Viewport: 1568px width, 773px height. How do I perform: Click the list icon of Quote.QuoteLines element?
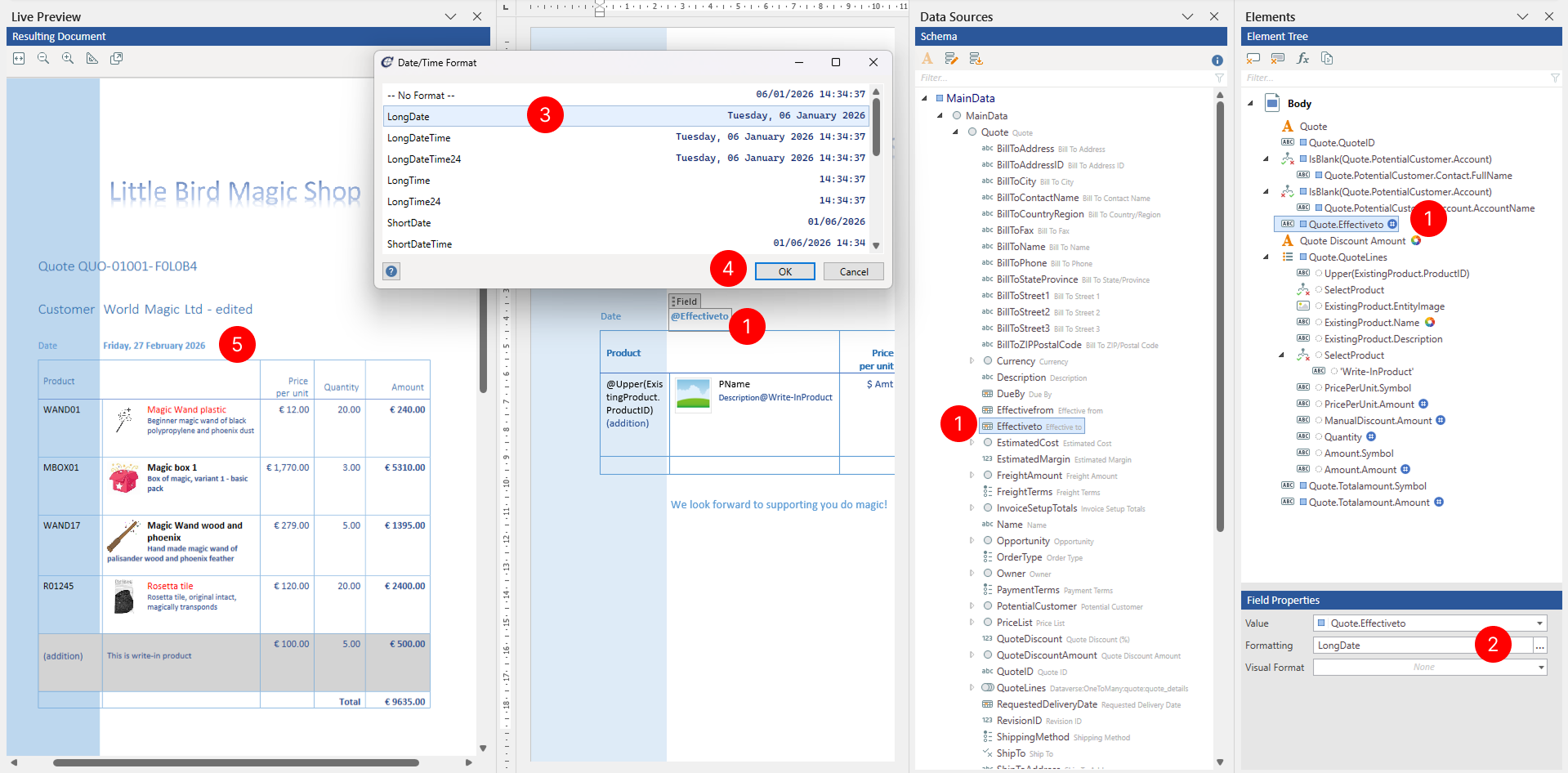pos(1288,257)
